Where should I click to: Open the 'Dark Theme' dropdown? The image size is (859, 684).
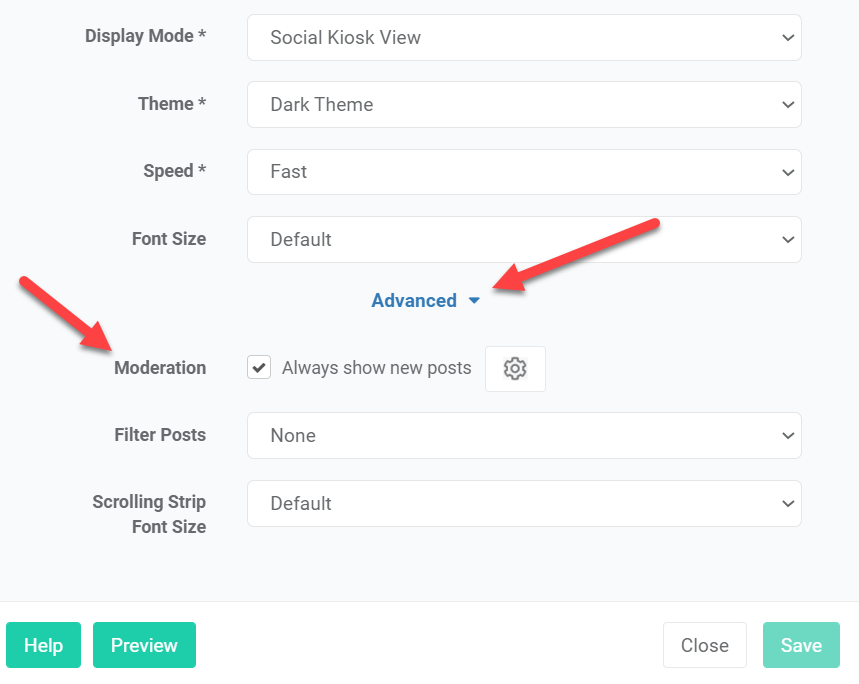524,105
